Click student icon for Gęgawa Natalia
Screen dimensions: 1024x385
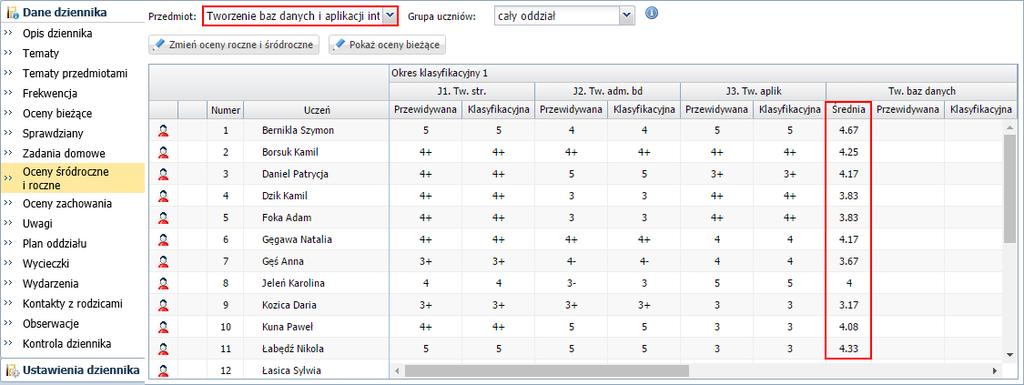coord(163,239)
